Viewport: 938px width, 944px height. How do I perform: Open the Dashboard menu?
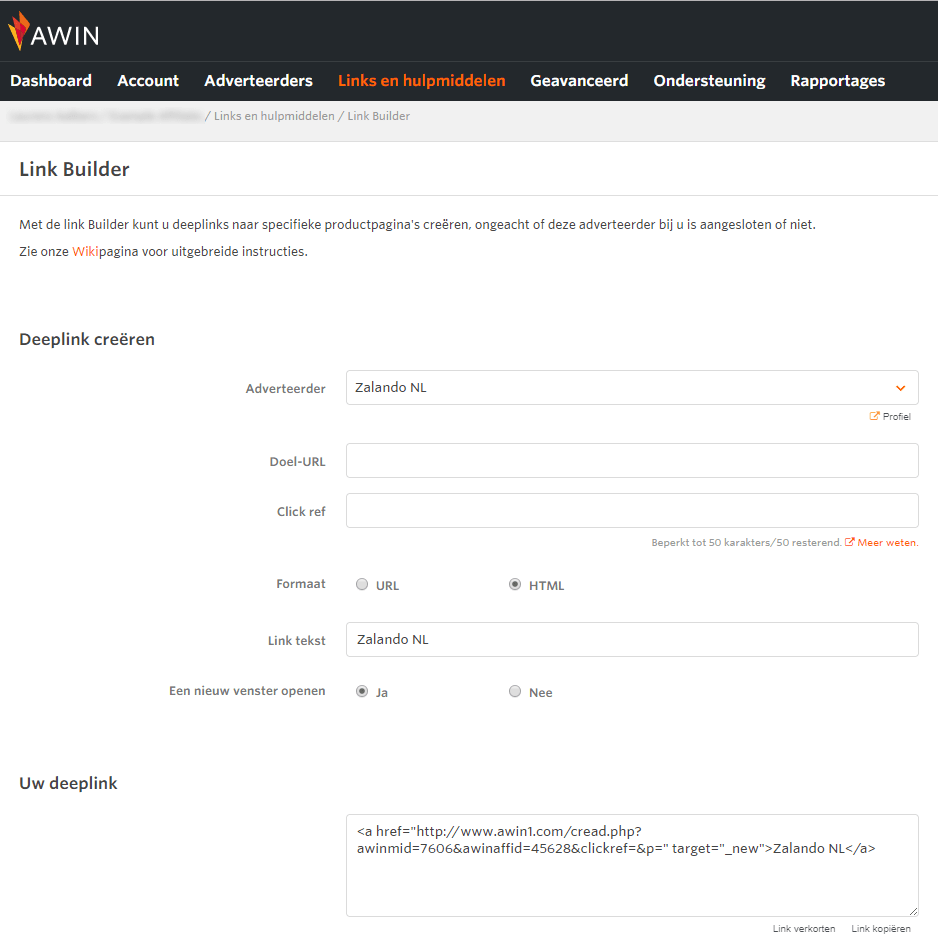(51, 81)
